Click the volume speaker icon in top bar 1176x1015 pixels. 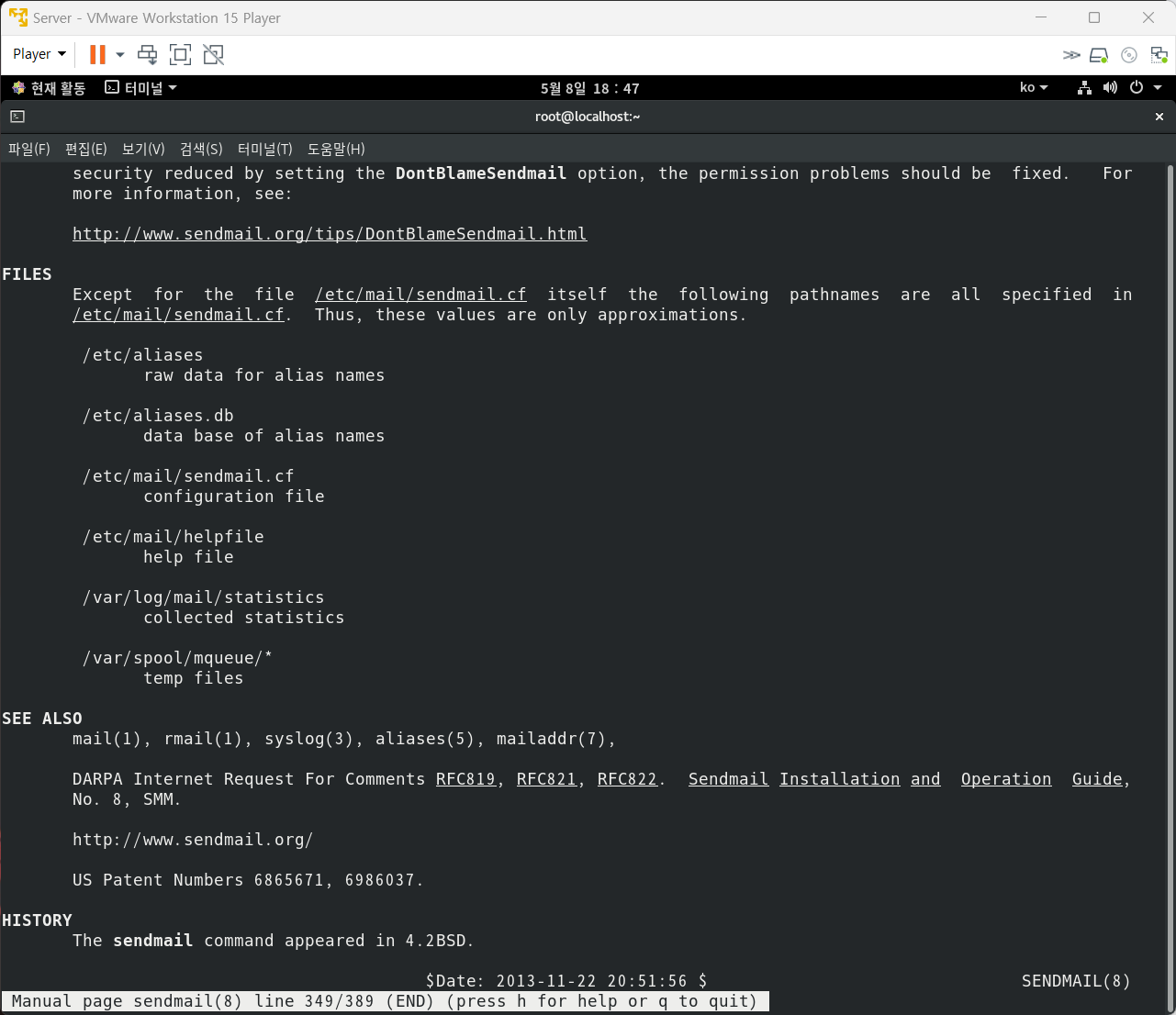1110,88
